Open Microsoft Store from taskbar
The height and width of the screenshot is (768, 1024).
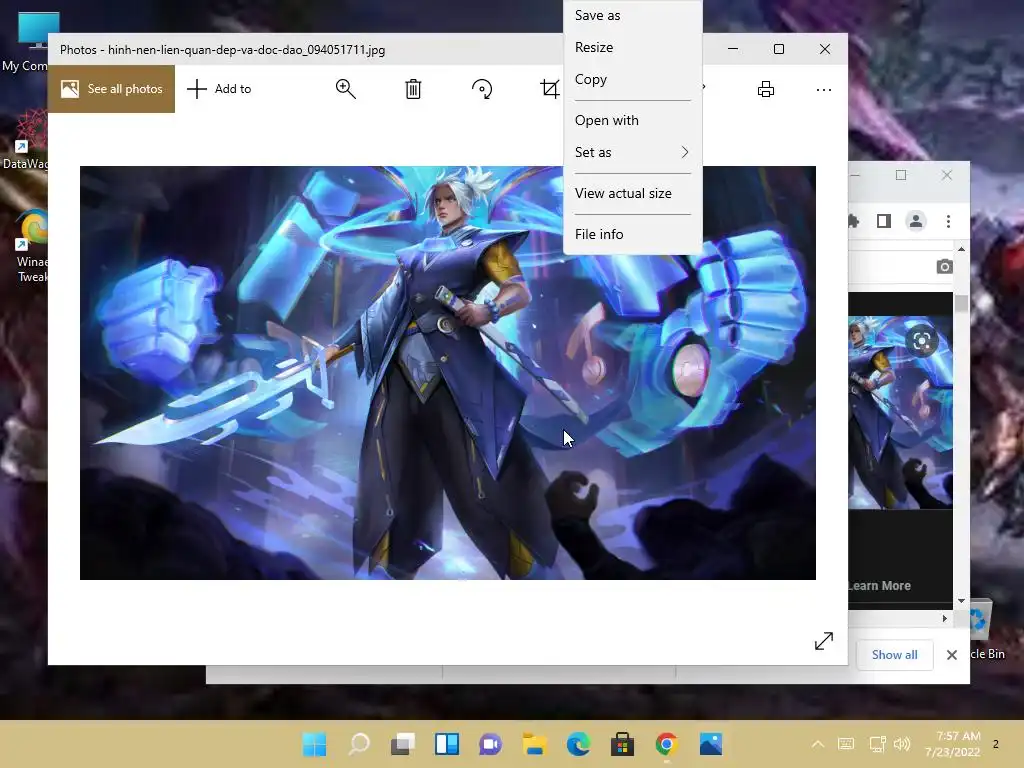[622, 744]
